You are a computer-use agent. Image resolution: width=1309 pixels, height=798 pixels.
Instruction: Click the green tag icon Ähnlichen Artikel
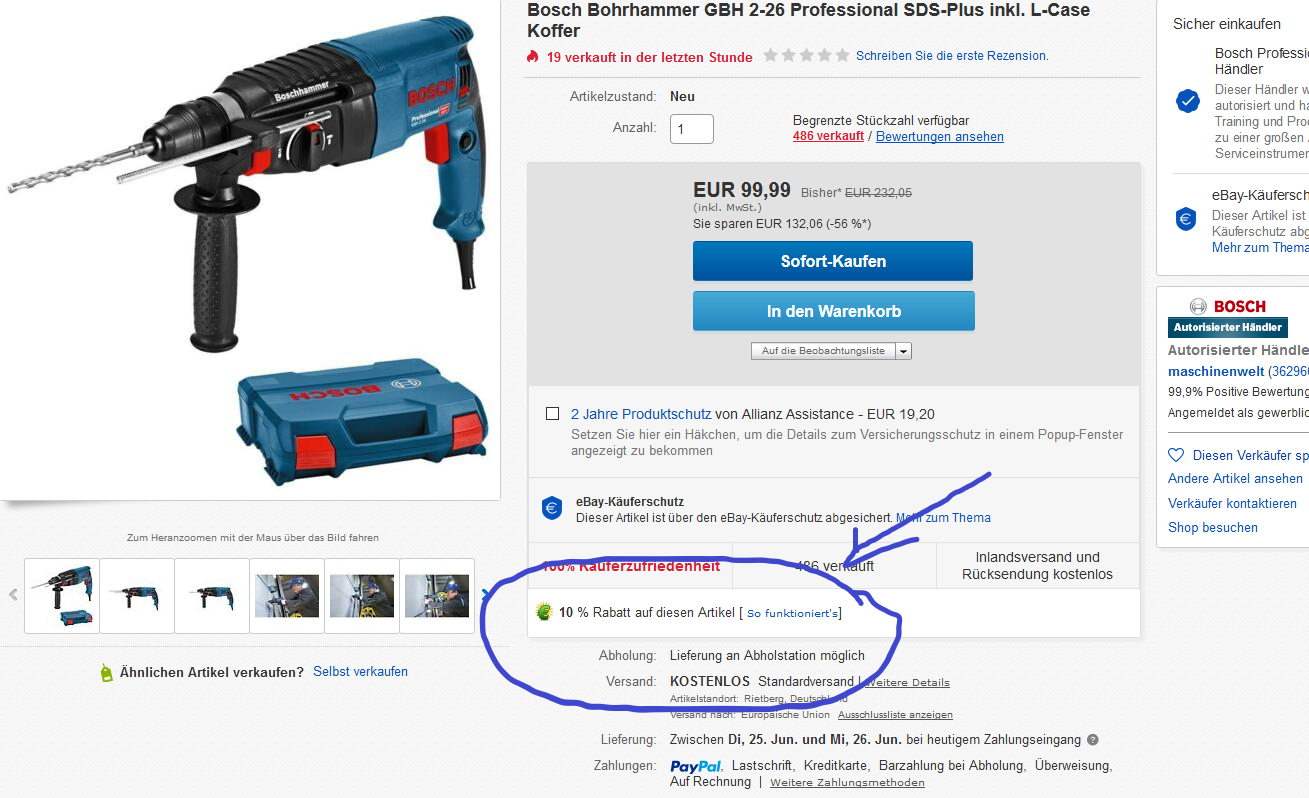[107, 673]
